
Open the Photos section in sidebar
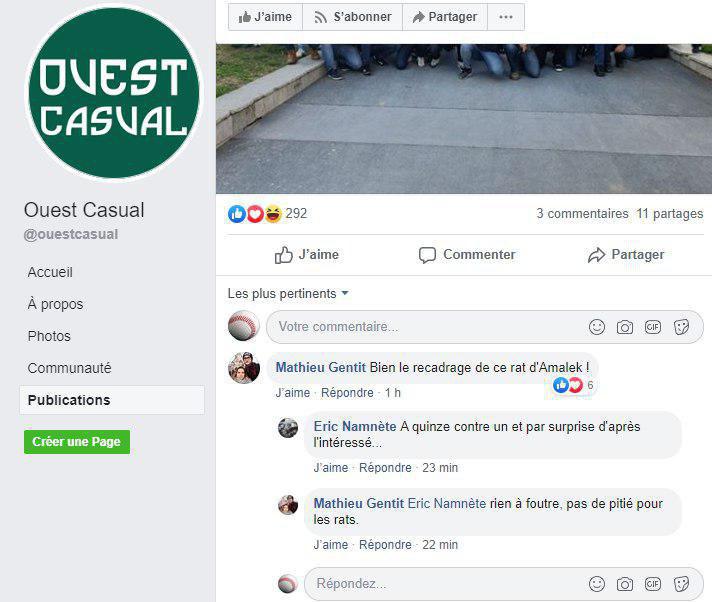(x=49, y=336)
